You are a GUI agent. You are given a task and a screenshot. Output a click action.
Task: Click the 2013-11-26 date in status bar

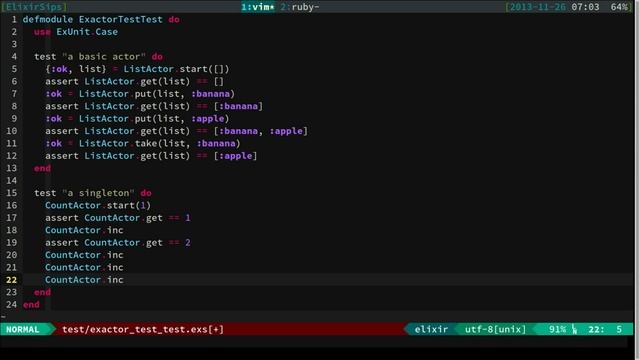(538, 7)
